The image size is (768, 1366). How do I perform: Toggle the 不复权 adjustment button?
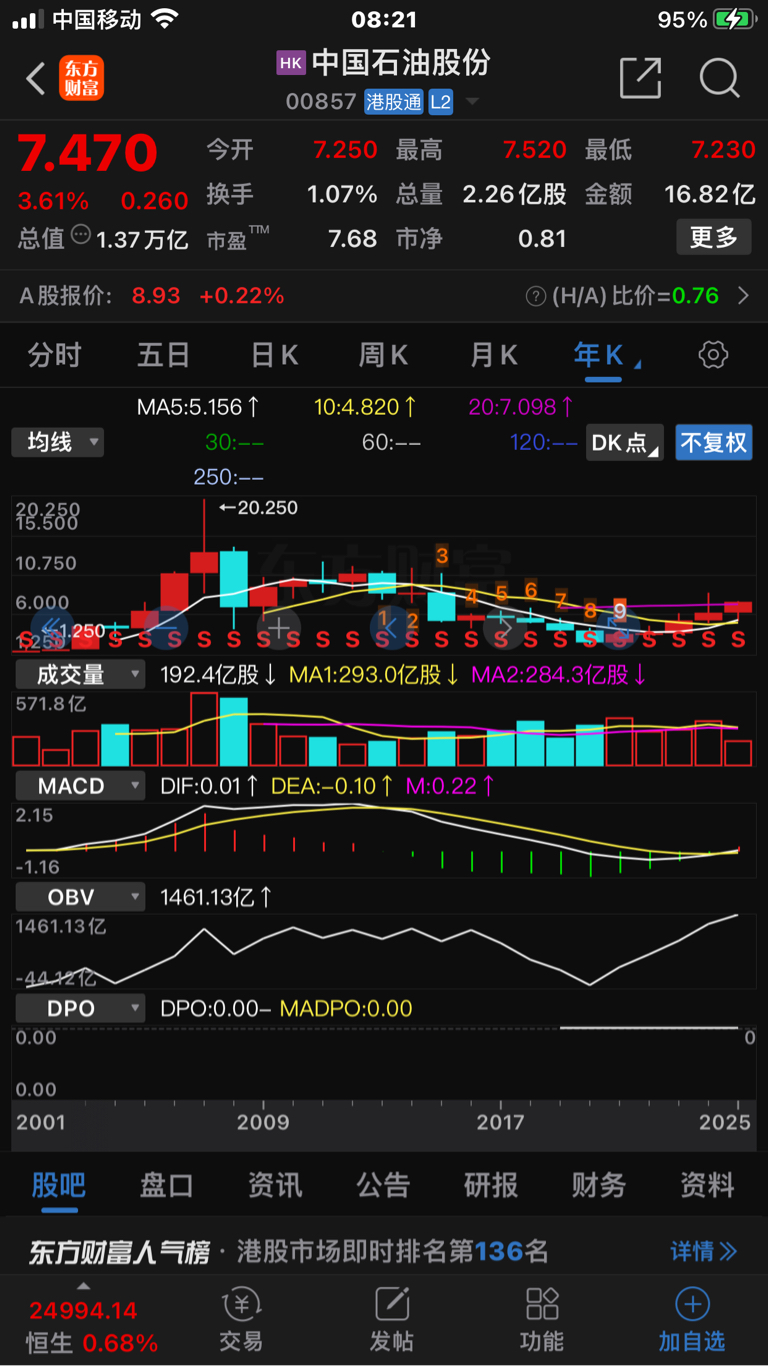coord(713,442)
